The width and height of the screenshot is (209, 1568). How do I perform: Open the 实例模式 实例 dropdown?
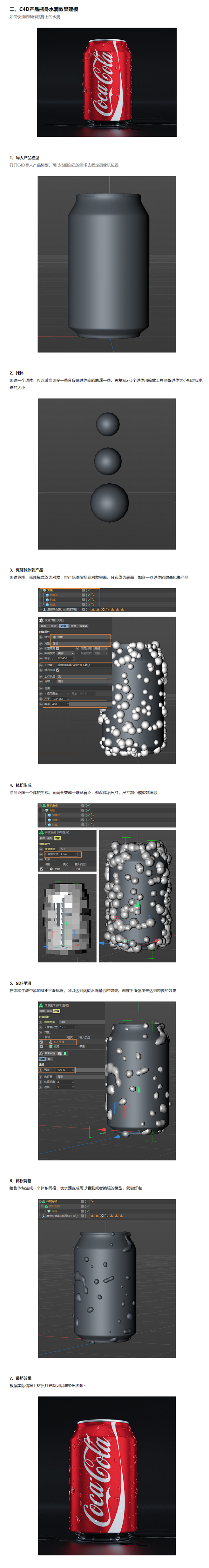coord(66,653)
